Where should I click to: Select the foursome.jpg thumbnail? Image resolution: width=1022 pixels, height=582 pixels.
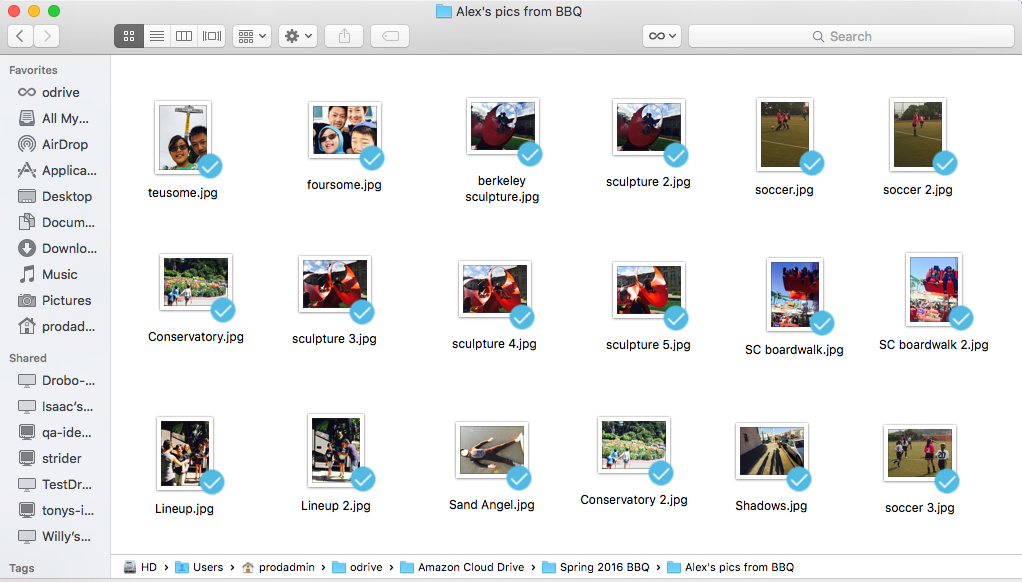coord(344,130)
